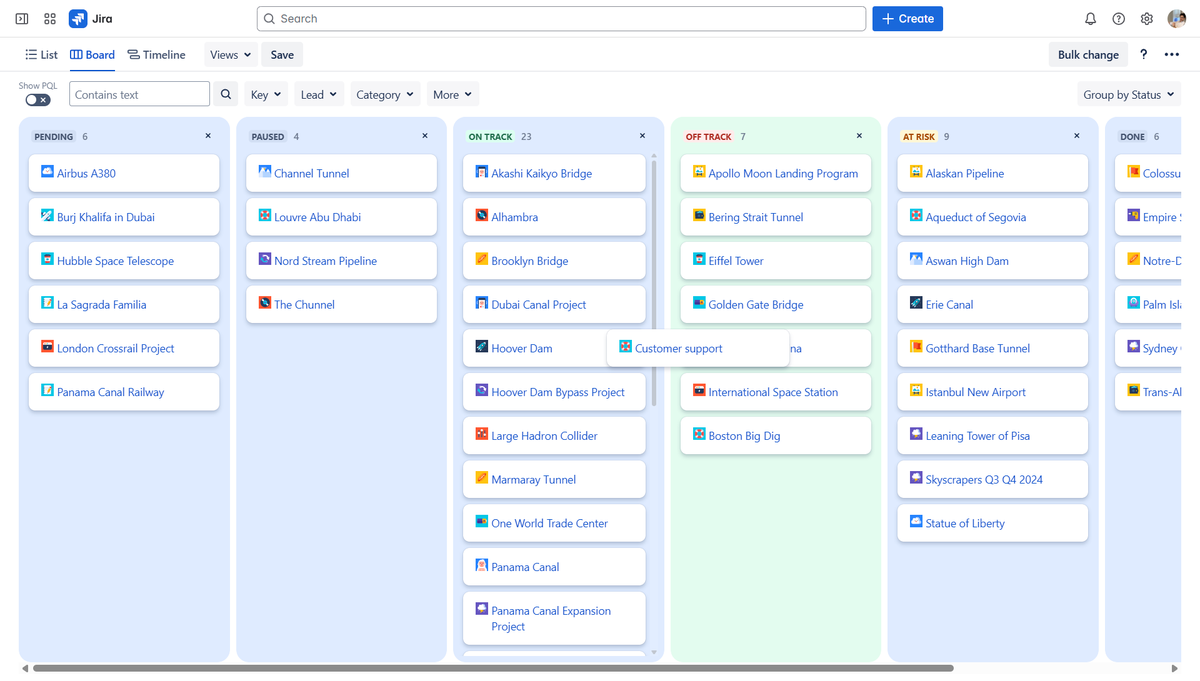Open the Nord Stream Pipeline link
Image resolution: width=1200 pixels, height=681 pixels.
325,261
